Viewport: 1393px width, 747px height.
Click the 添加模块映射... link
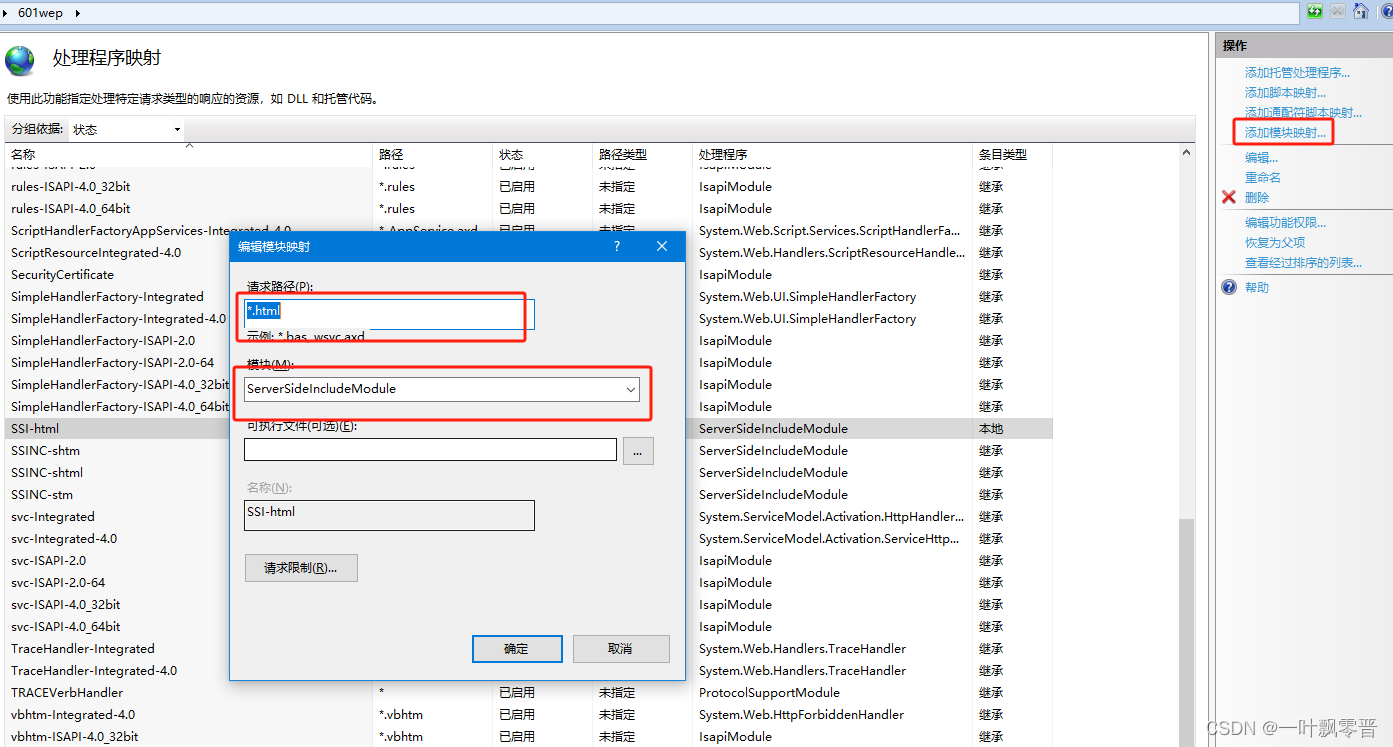1285,133
